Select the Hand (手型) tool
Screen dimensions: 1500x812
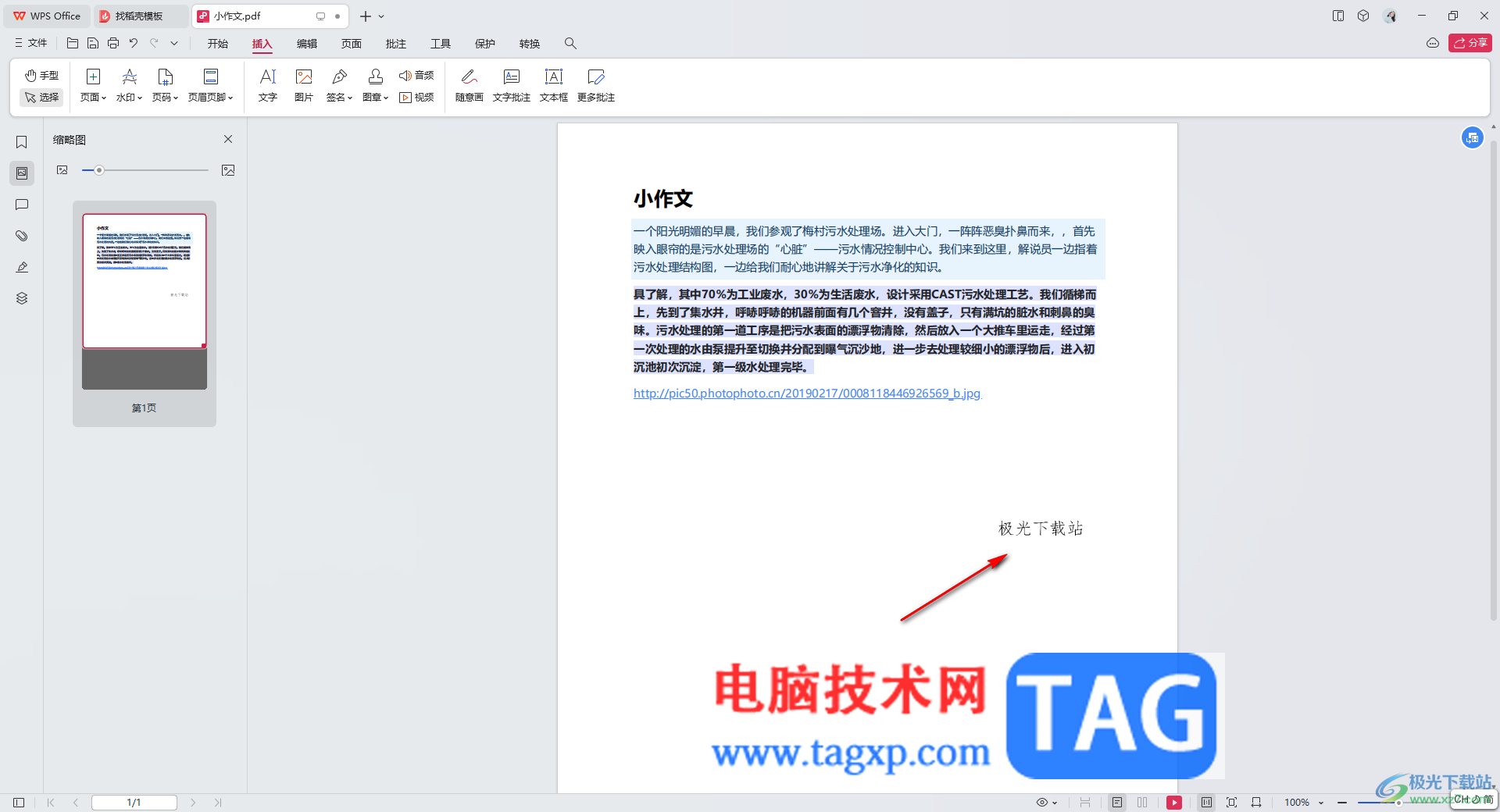pos(41,75)
